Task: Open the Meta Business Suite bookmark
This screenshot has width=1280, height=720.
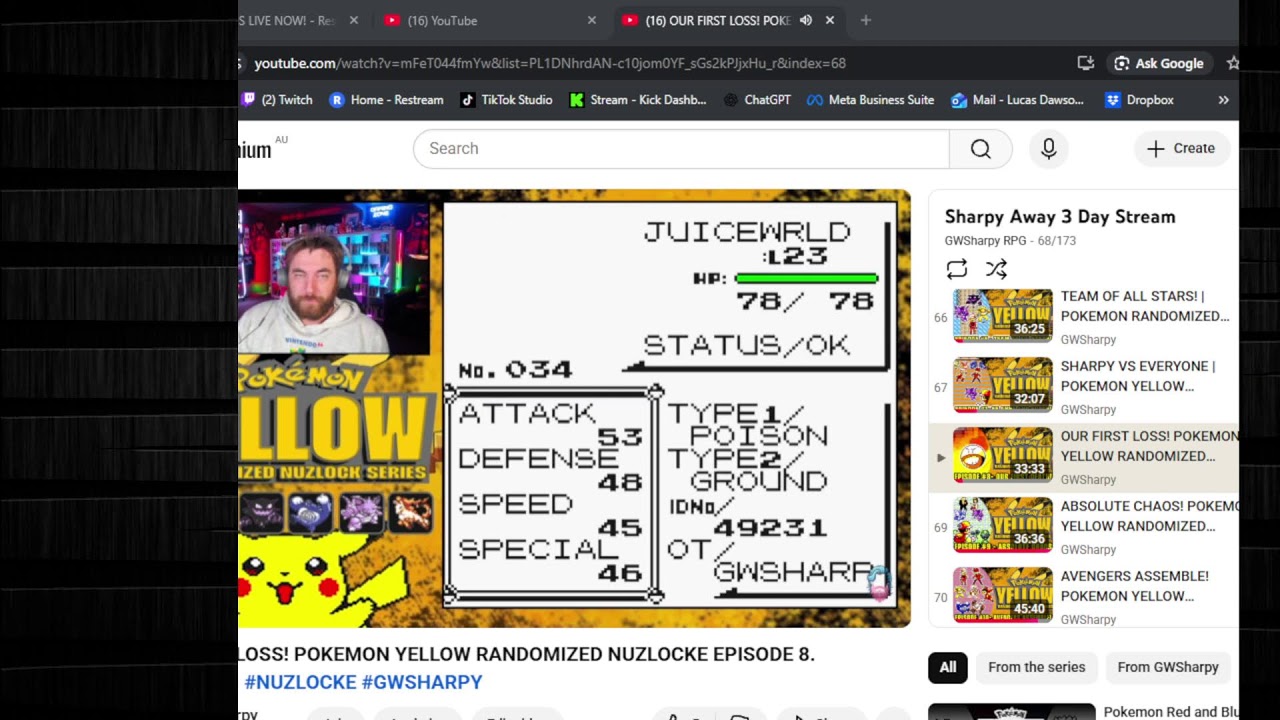Action: tap(871, 100)
